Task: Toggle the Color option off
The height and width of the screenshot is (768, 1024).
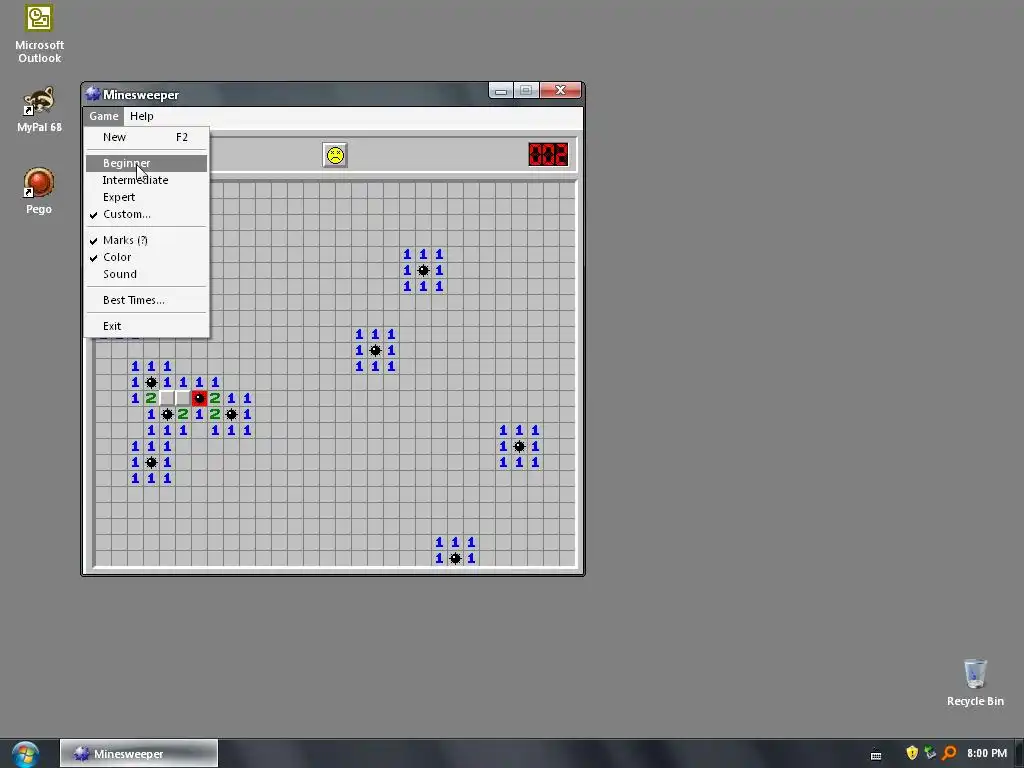Action: (146, 257)
